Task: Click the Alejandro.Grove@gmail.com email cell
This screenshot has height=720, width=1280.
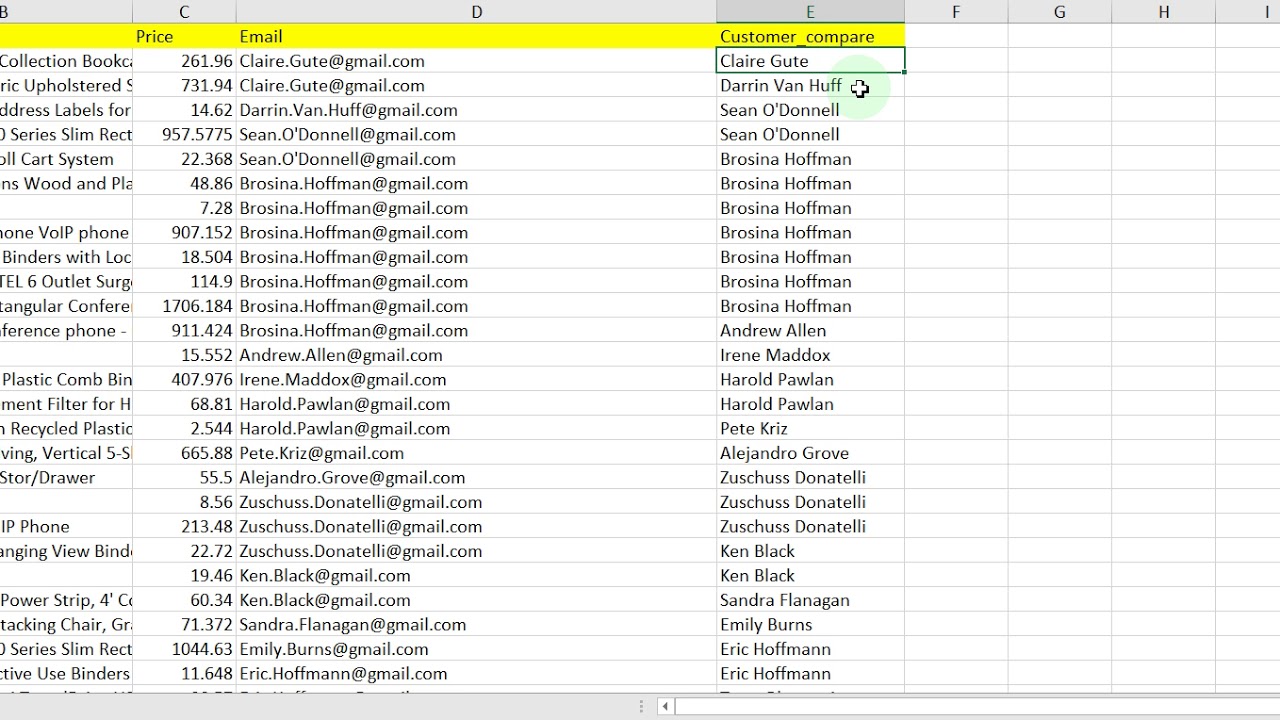Action: [476, 478]
